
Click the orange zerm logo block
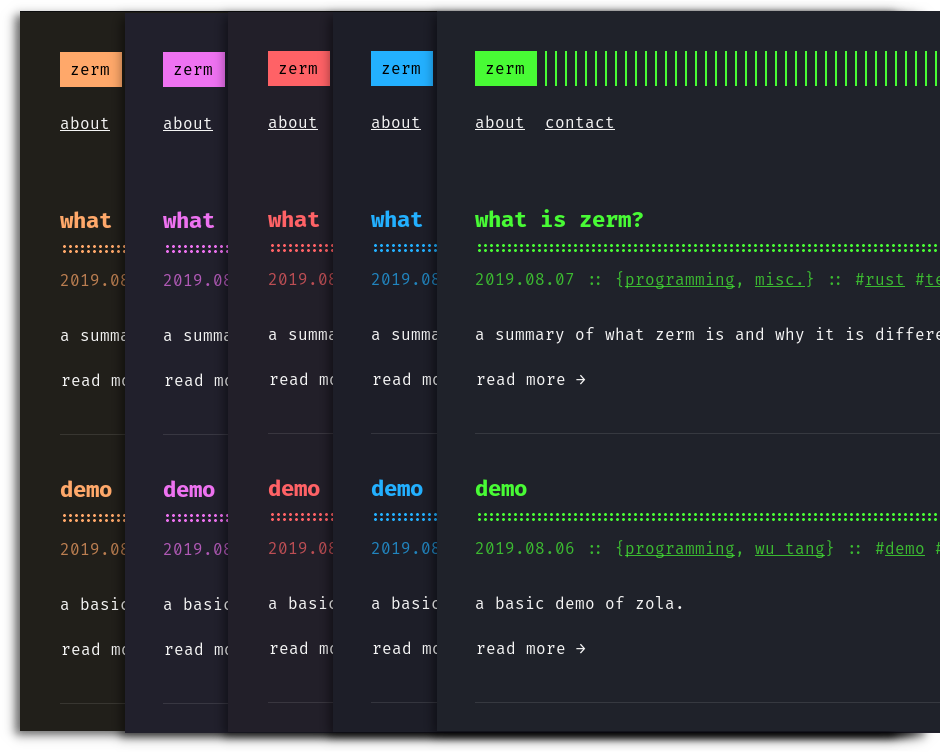tap(90, 69)
